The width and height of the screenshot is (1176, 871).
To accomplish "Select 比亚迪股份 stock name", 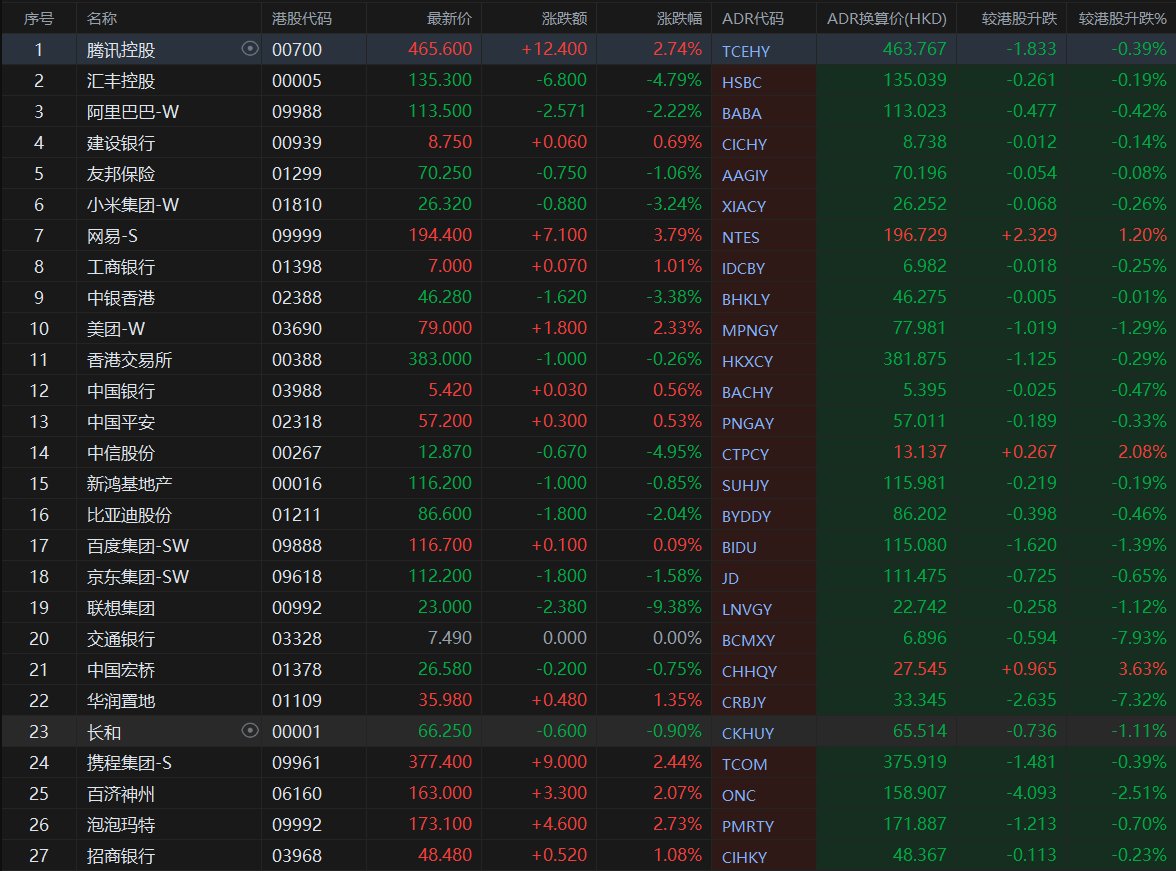I will [129, 515].
